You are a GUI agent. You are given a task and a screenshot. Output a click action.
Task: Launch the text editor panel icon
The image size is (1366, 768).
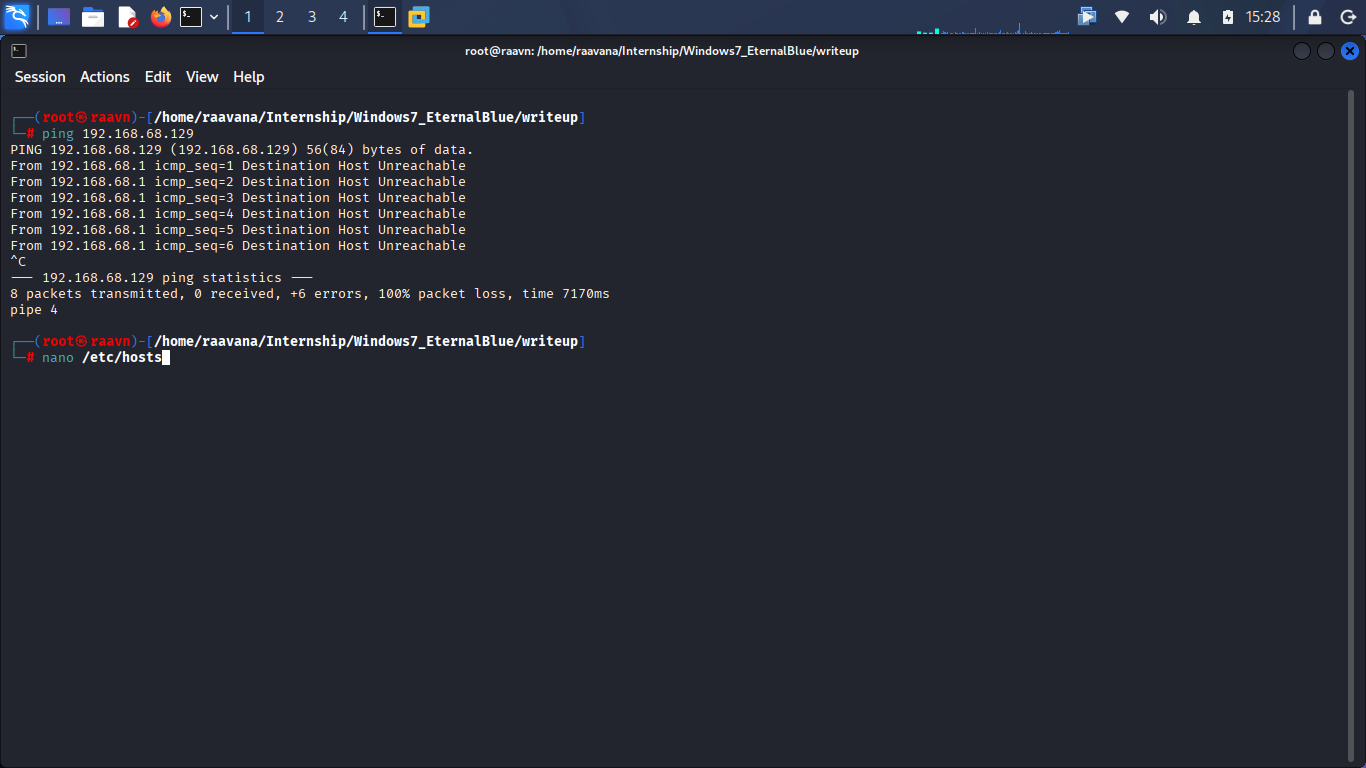coord(127,17)
